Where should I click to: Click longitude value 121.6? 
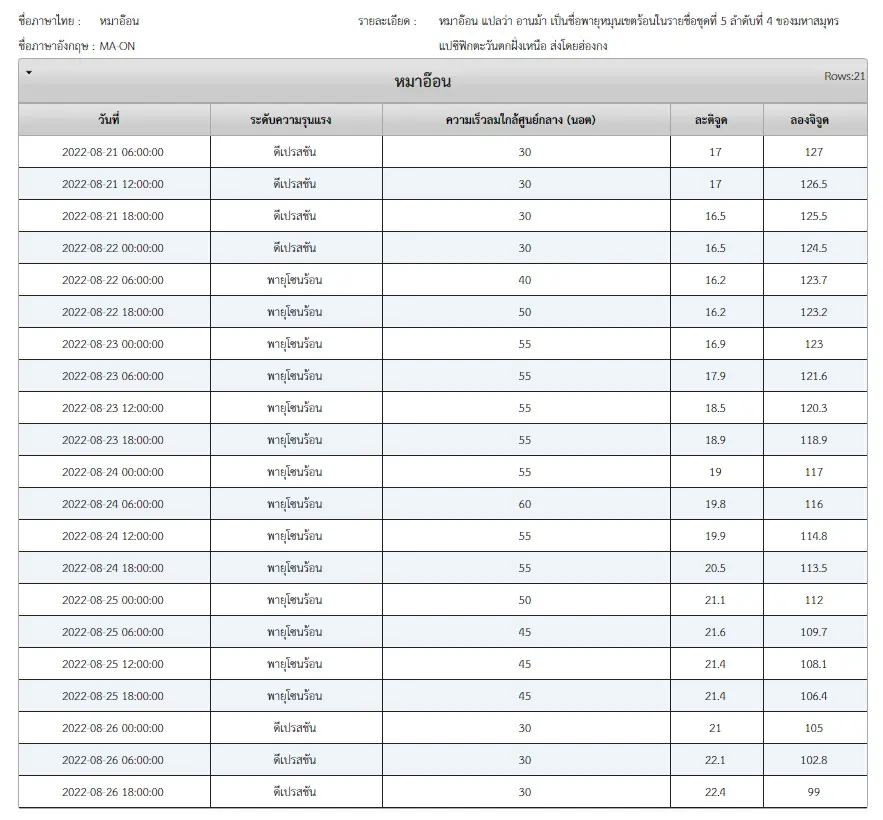[814, 376]
